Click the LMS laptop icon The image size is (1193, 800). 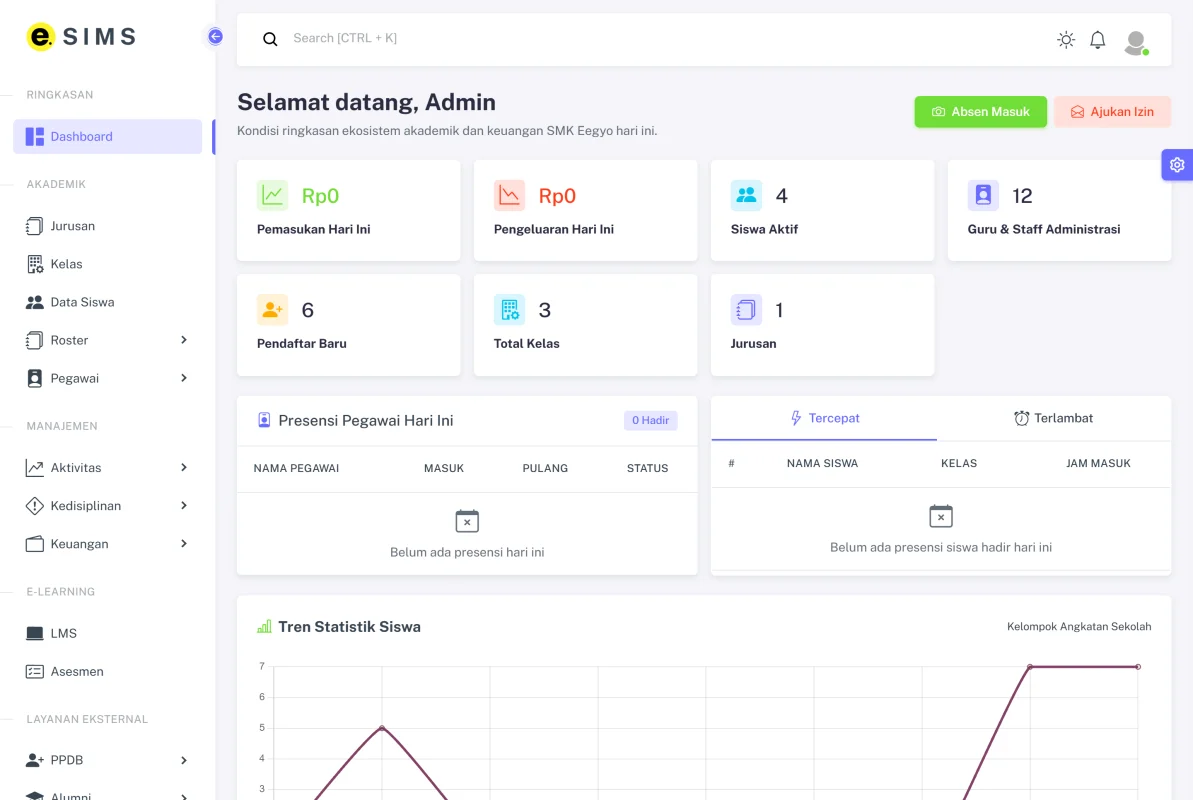[35, 633]
